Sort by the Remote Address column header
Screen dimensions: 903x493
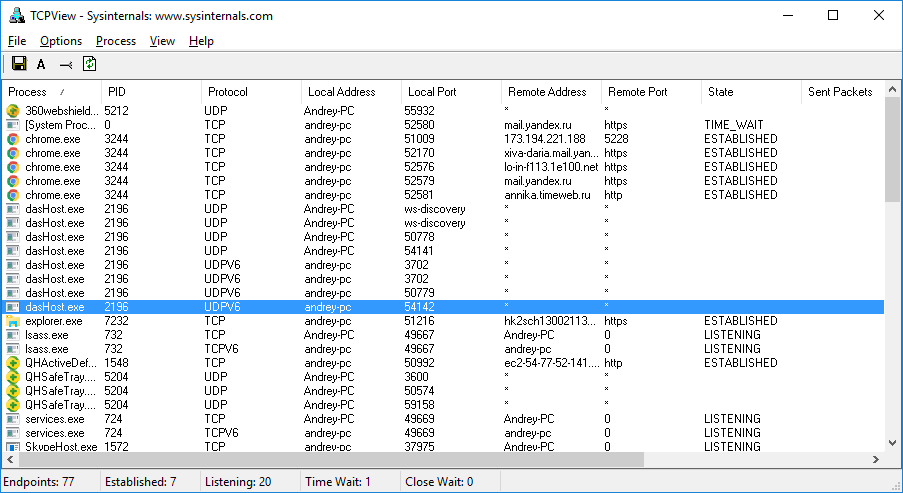click(x=550, y=92)
